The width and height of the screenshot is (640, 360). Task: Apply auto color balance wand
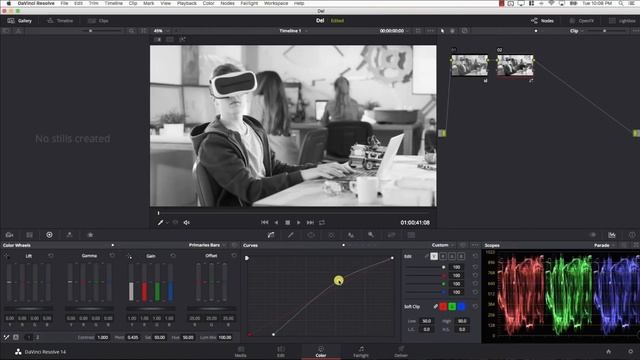[x=7, y=337]
